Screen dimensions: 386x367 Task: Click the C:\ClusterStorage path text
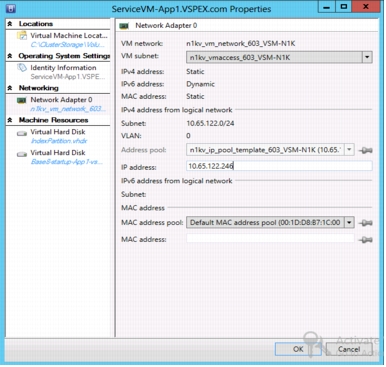coord(68,45)
